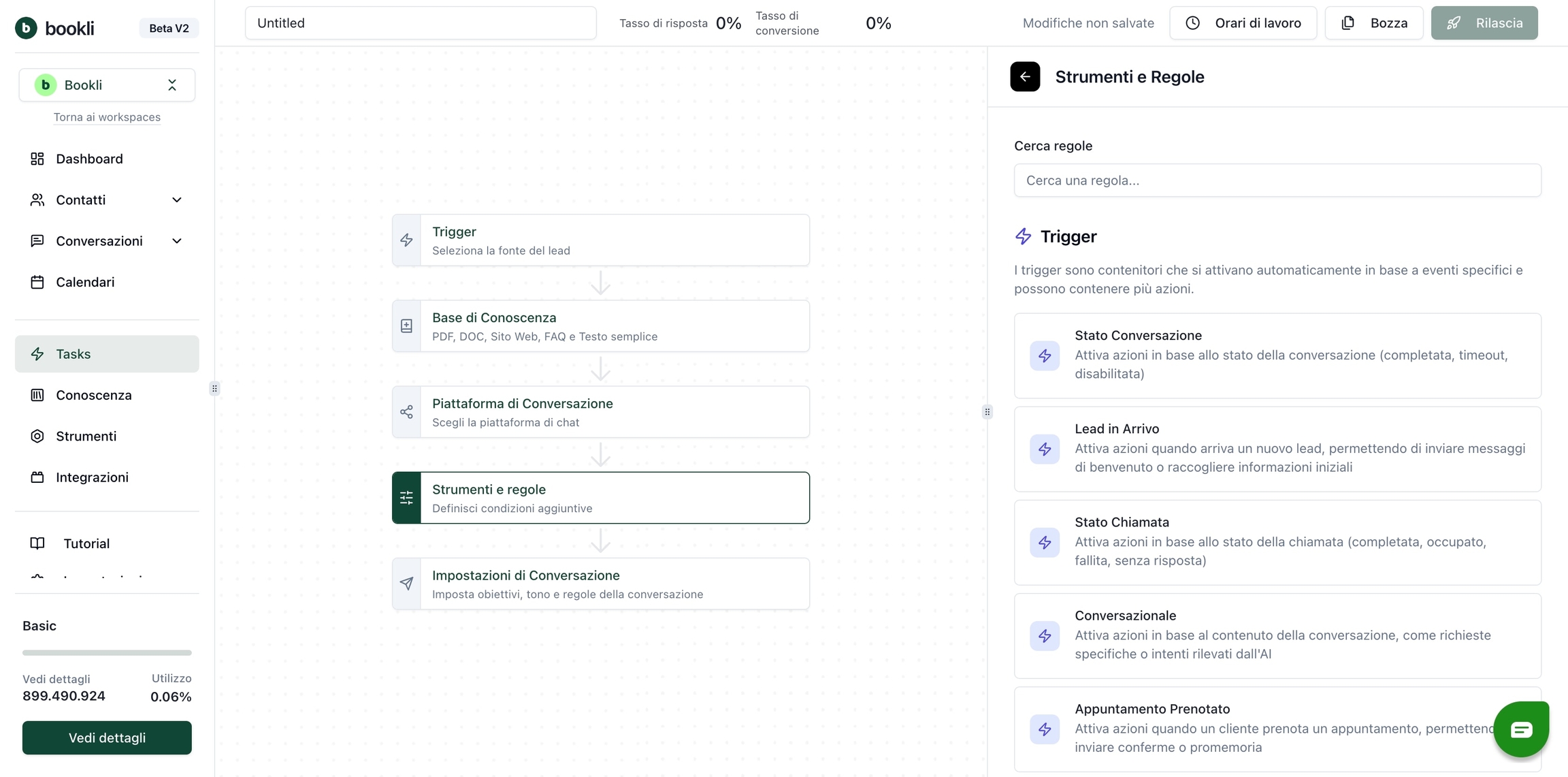Click the Stato Conversazione lightning icon

[x=1045, y=355]
